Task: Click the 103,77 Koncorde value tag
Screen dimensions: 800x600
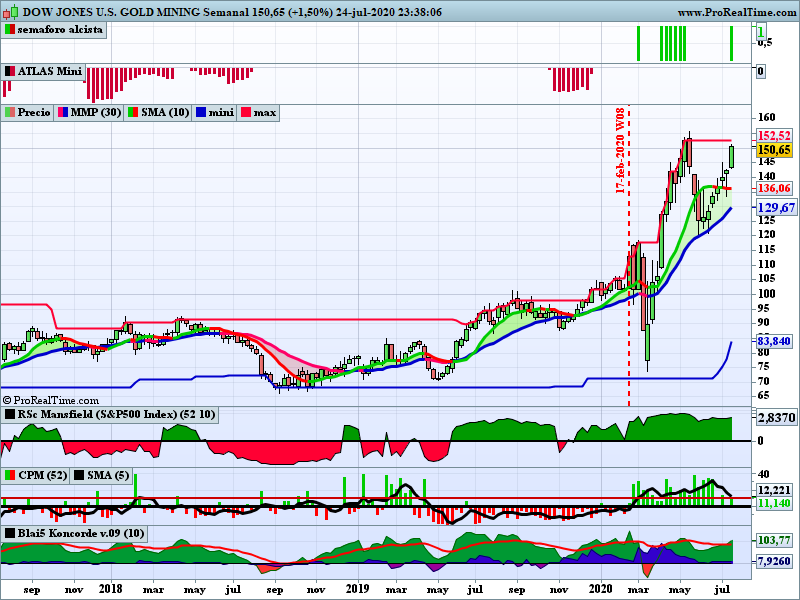Action: point(773,540)
